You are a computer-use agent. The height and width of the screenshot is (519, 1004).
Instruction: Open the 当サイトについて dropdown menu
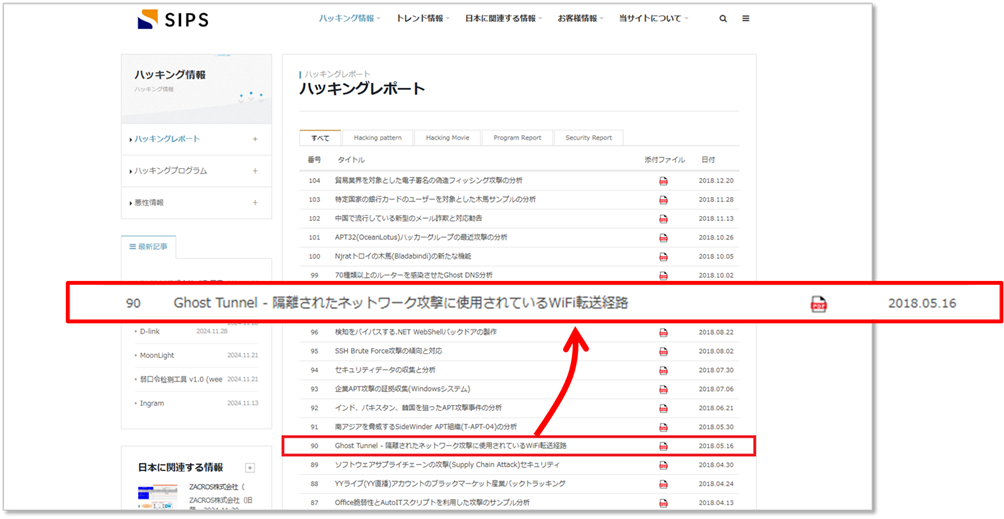click(653, 19)
